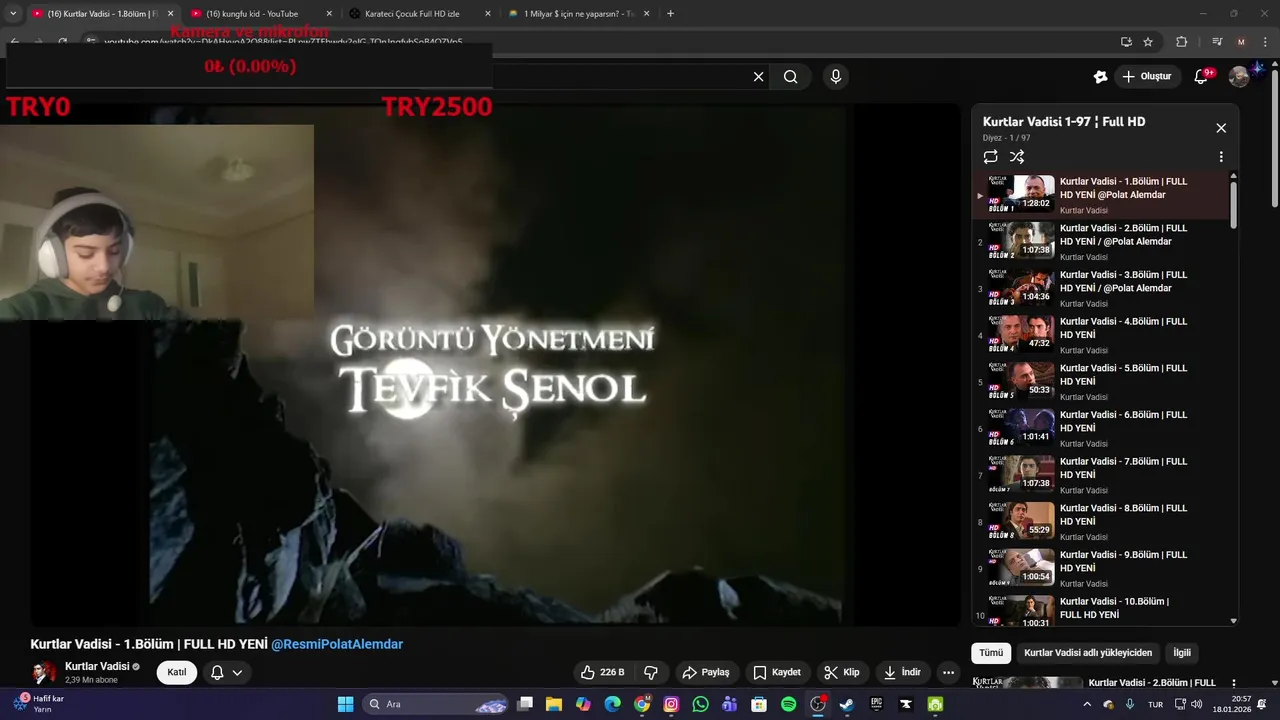
Task: Open the @ResmiPolatAlemdar link in title
Action: pyautogui.click(x=337, y=644)
